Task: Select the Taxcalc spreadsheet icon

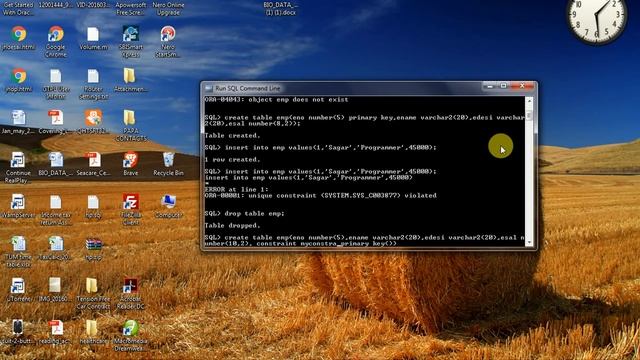Action: click(56, 244)
